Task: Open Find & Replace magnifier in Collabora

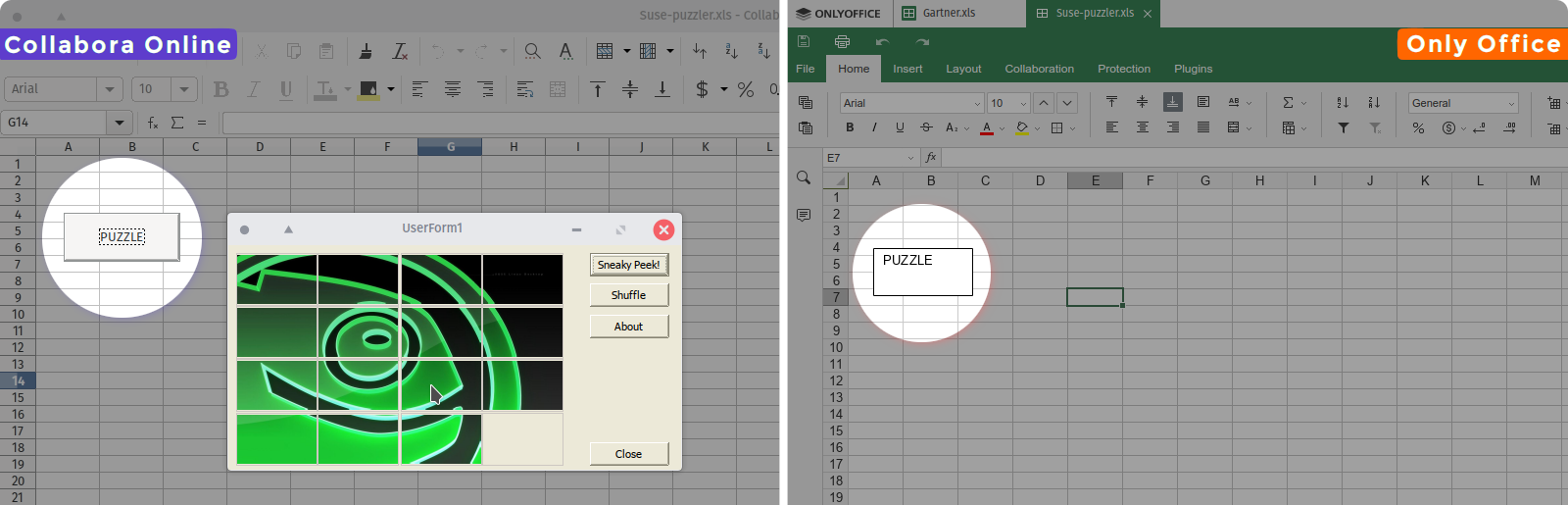Action: 532,51
